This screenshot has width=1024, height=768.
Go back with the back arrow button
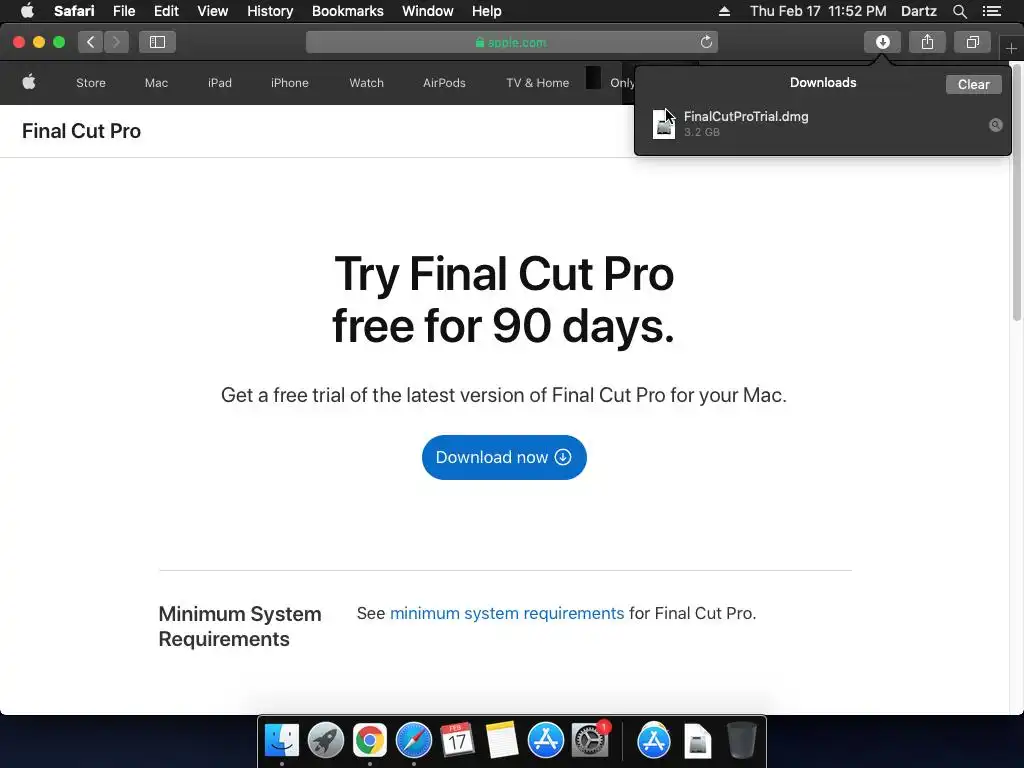(x=91, y=42)
